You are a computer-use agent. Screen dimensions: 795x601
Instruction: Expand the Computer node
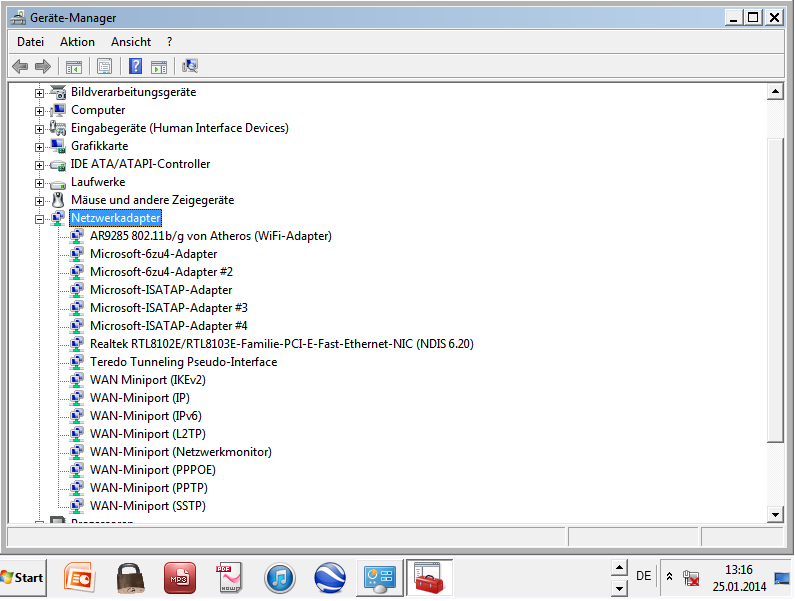coord(39,111)
